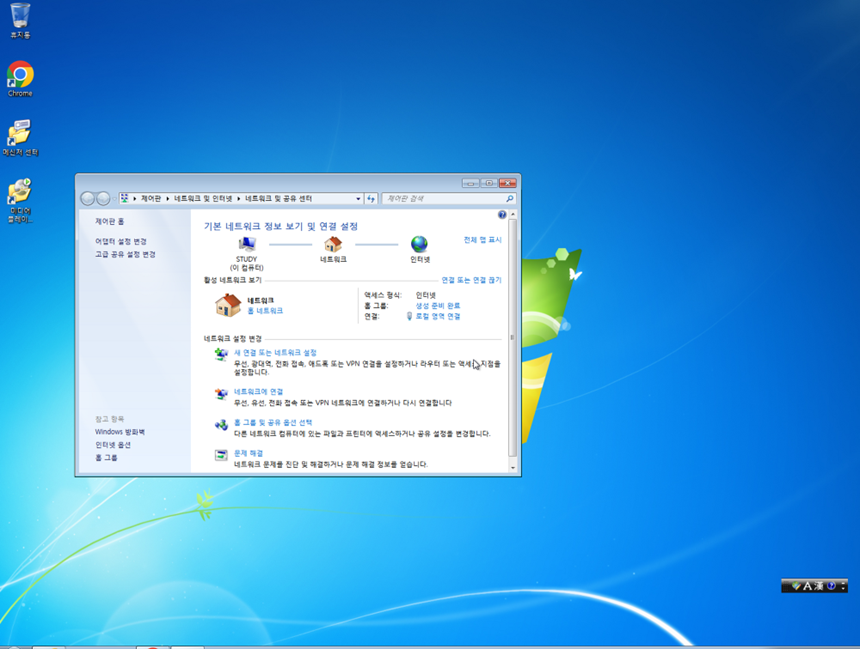Click the STUDY computer icon in network map
The image size is (860, 649).
click(247, 244)
